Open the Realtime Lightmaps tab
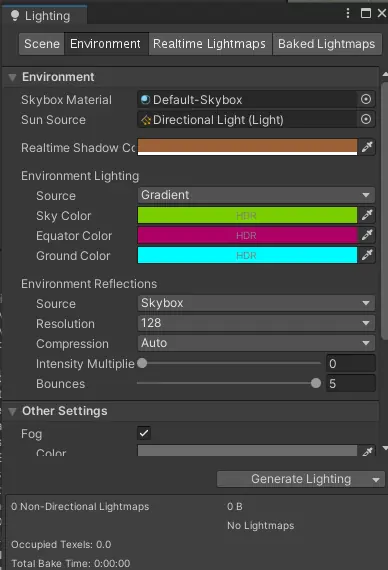 click(x=209, y=44)
